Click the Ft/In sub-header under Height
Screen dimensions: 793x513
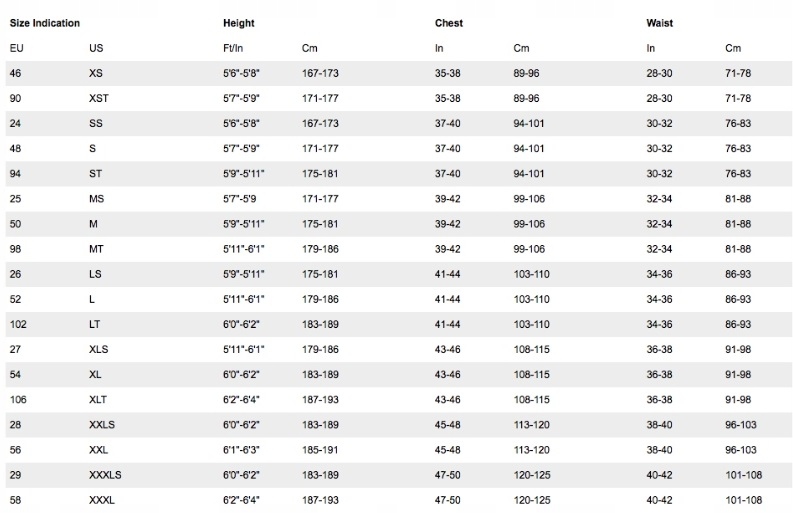(x=232, y=48)
